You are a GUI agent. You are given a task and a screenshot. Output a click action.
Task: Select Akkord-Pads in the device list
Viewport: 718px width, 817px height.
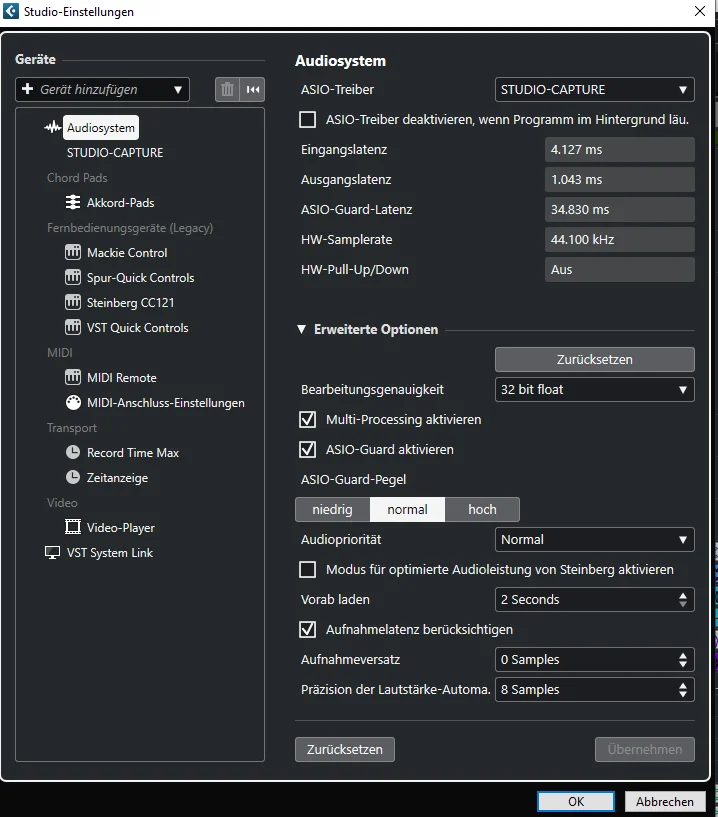tap(120, 203)
